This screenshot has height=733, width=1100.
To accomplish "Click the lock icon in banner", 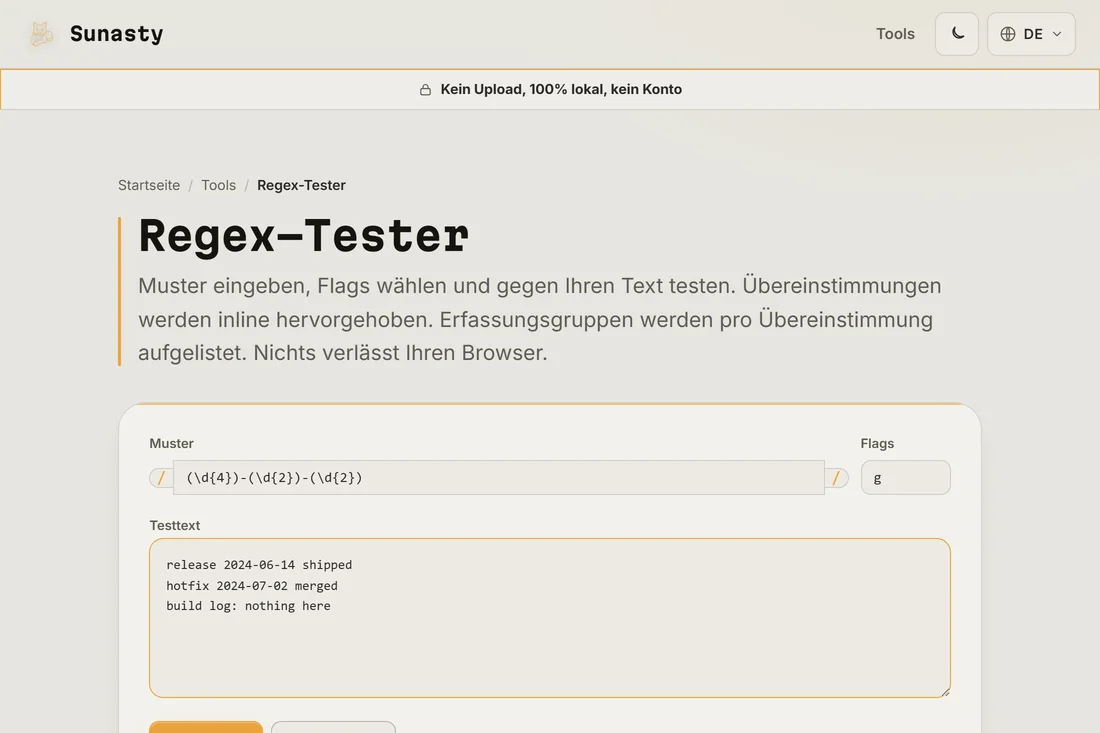I will (425, 90).
